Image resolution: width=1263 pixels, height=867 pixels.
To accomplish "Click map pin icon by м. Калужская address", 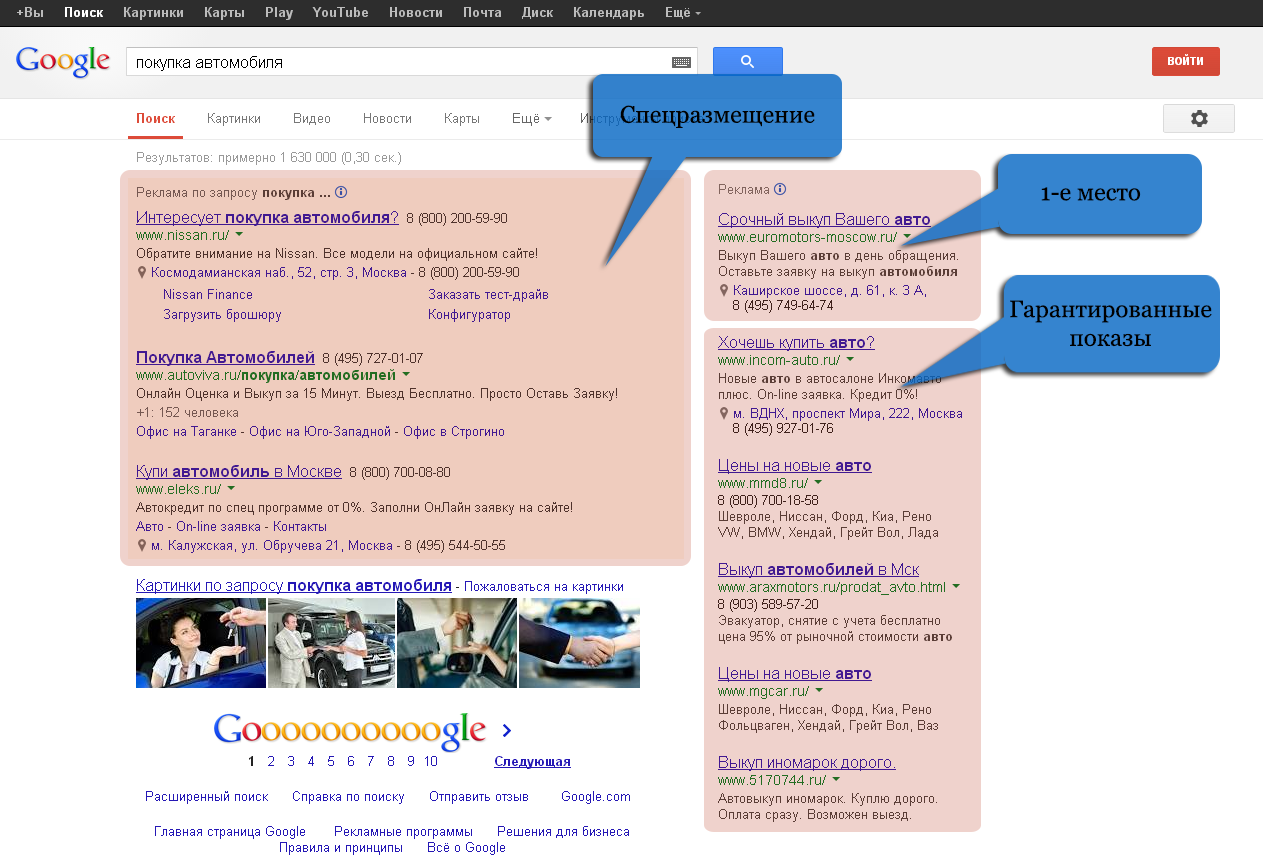I will 142,546.
